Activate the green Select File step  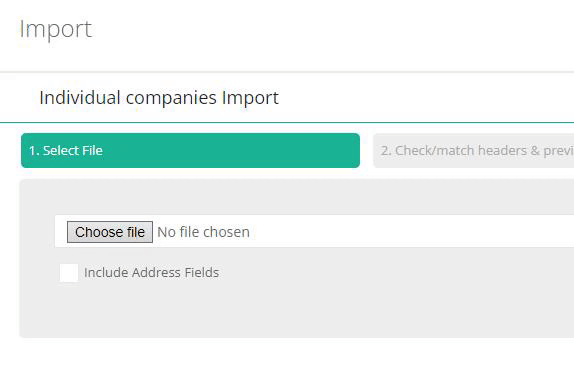(190, 151)
